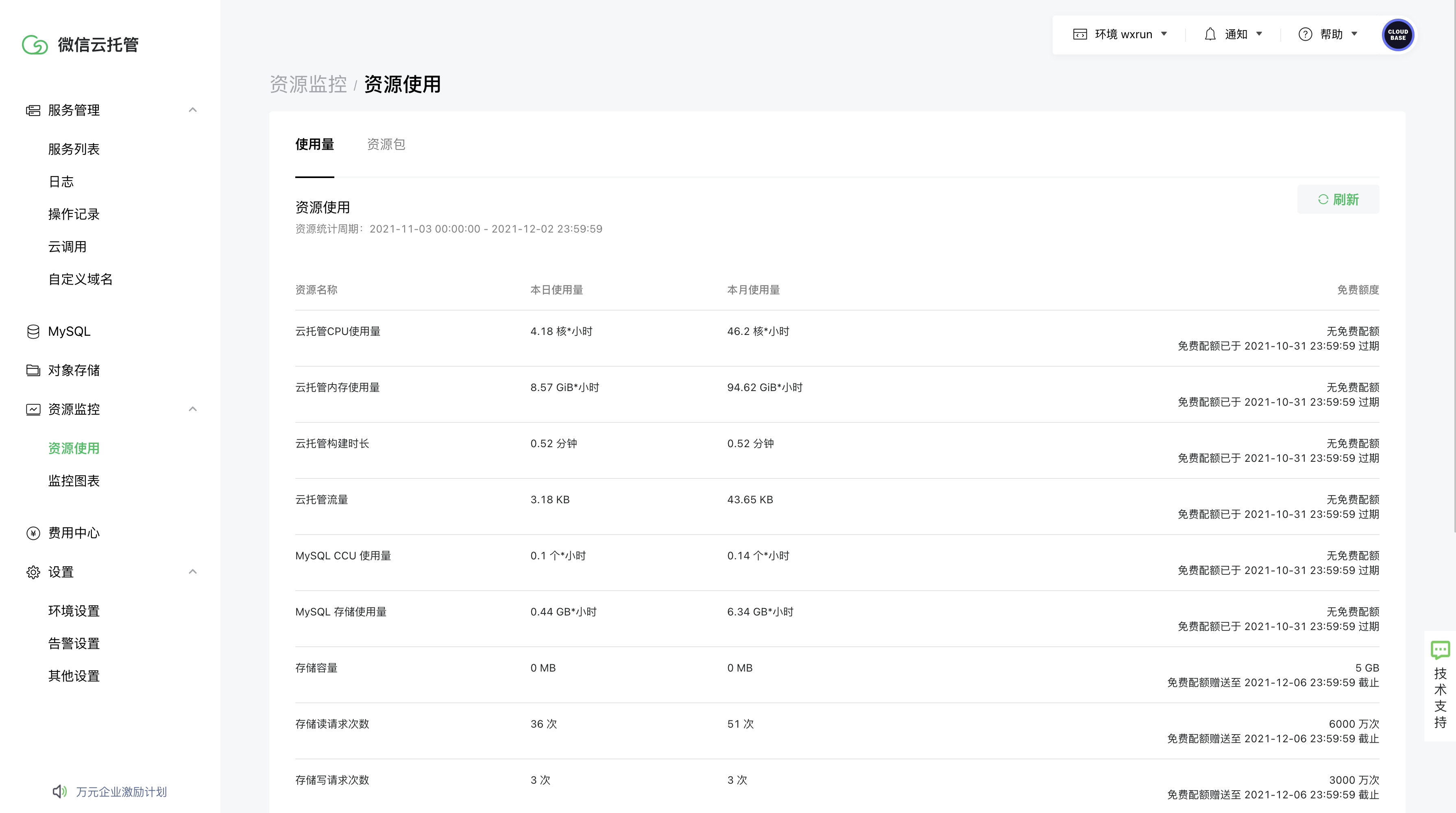Collapse the 资源监控 section chevron

pos(193,409)
